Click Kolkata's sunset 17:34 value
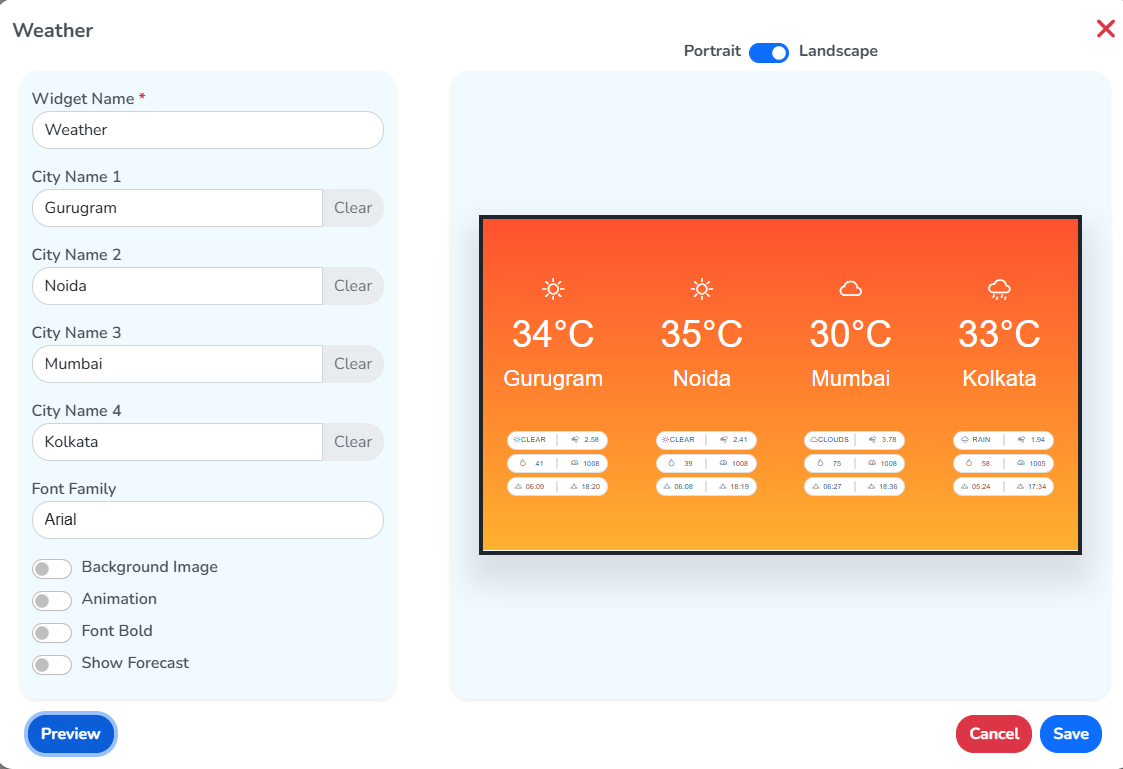This screenshot has height=769, width=1123. (1037, 486)
